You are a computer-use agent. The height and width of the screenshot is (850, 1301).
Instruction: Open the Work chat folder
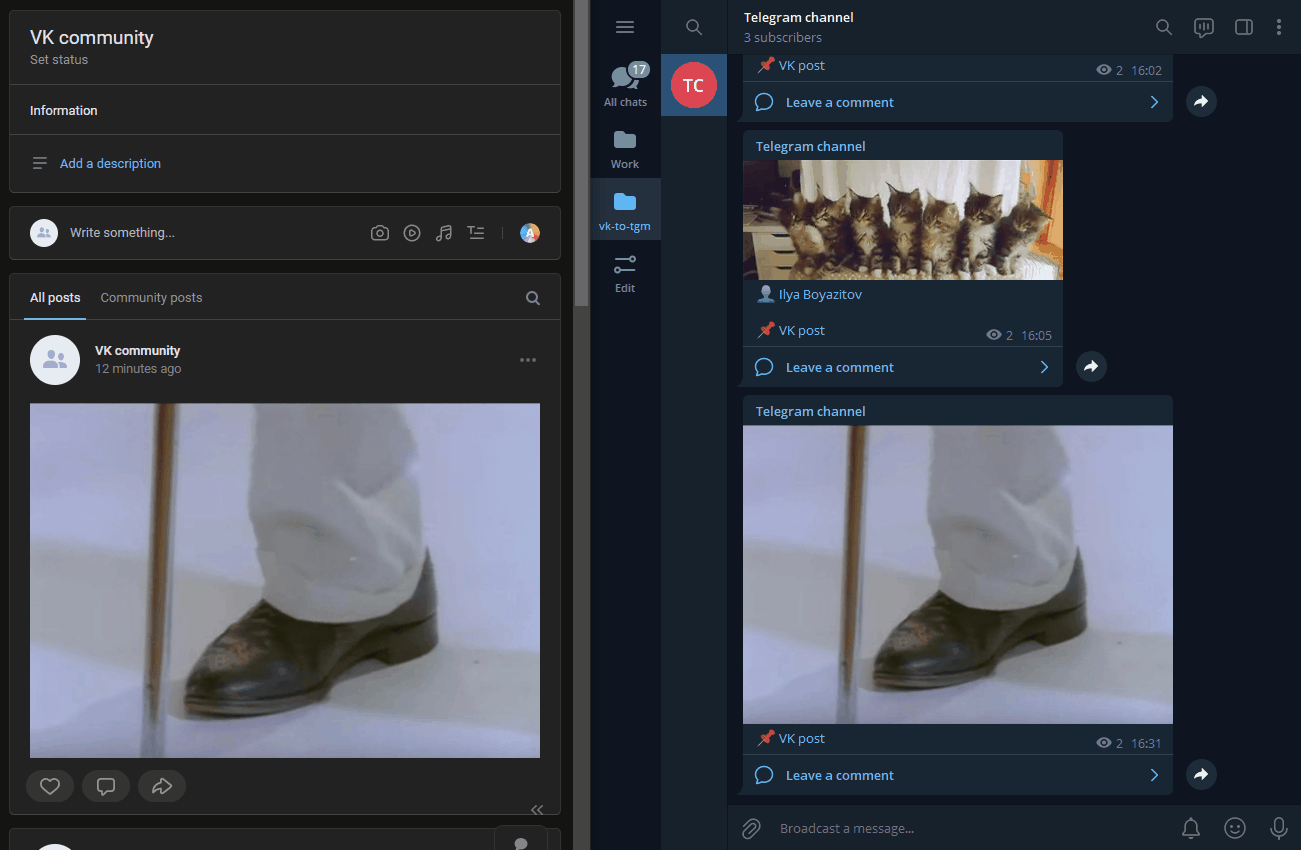click(625, 148)
